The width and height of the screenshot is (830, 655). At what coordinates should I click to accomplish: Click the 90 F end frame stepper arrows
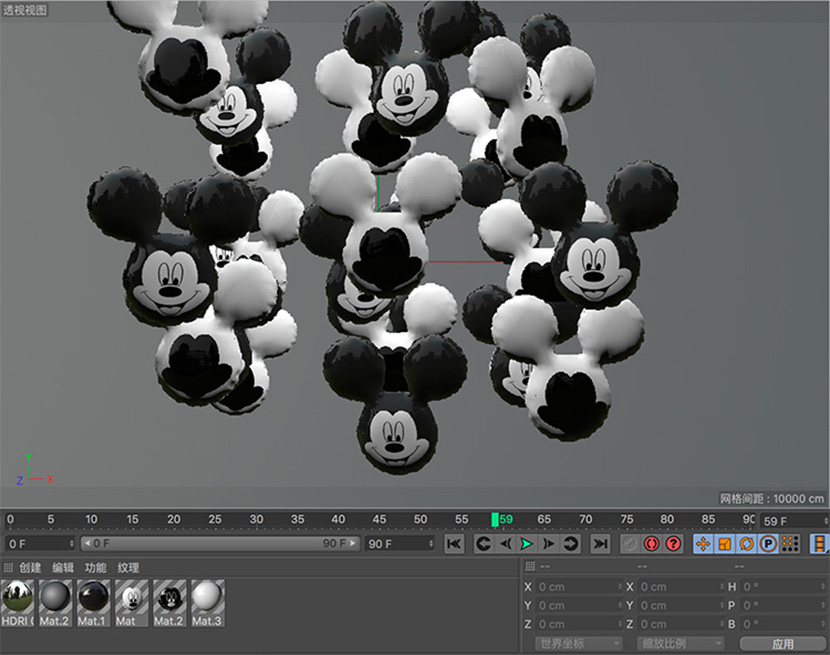(431, 544)
